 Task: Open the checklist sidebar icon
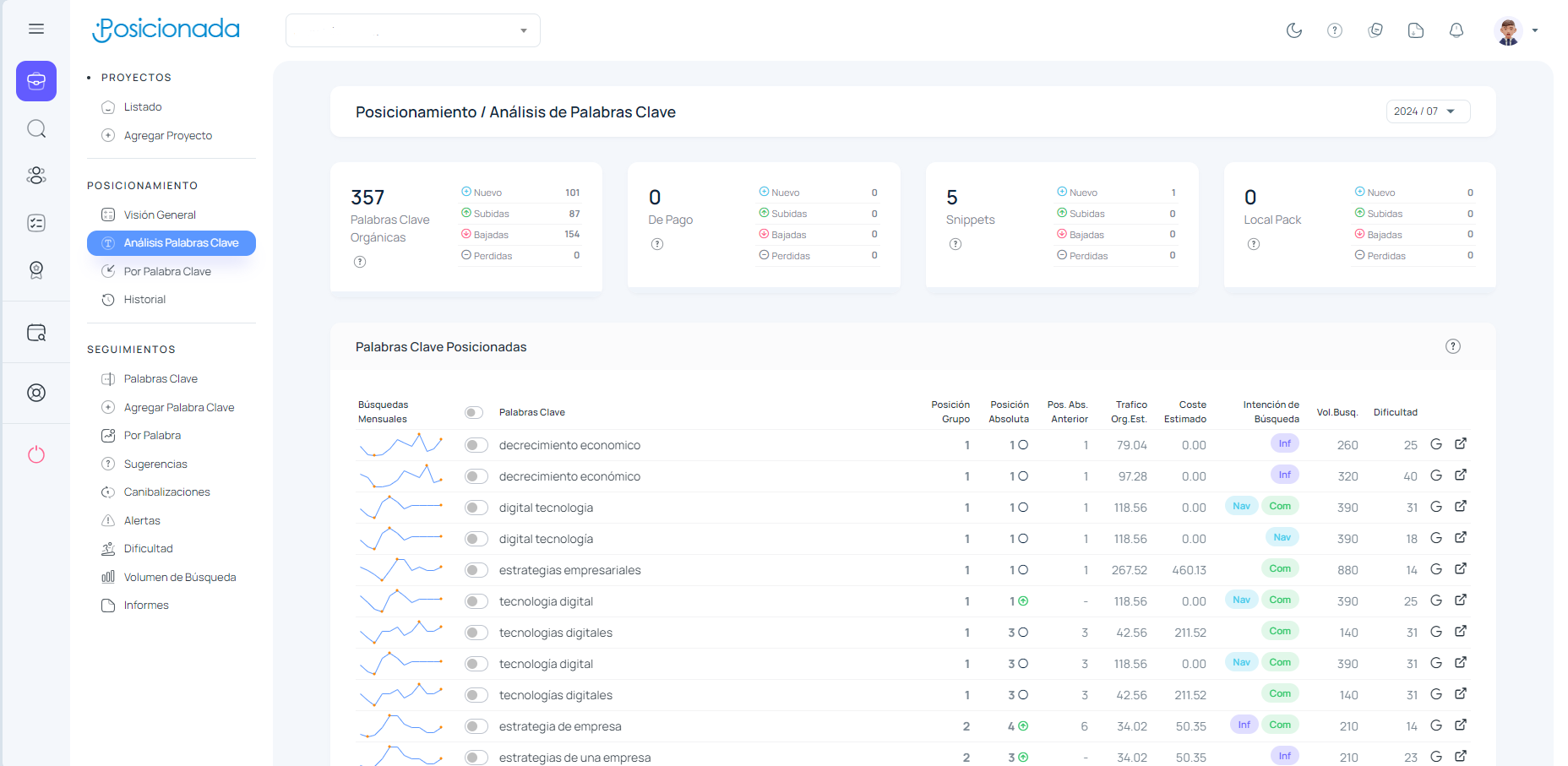pyautogui.click(x=36, y=223)
